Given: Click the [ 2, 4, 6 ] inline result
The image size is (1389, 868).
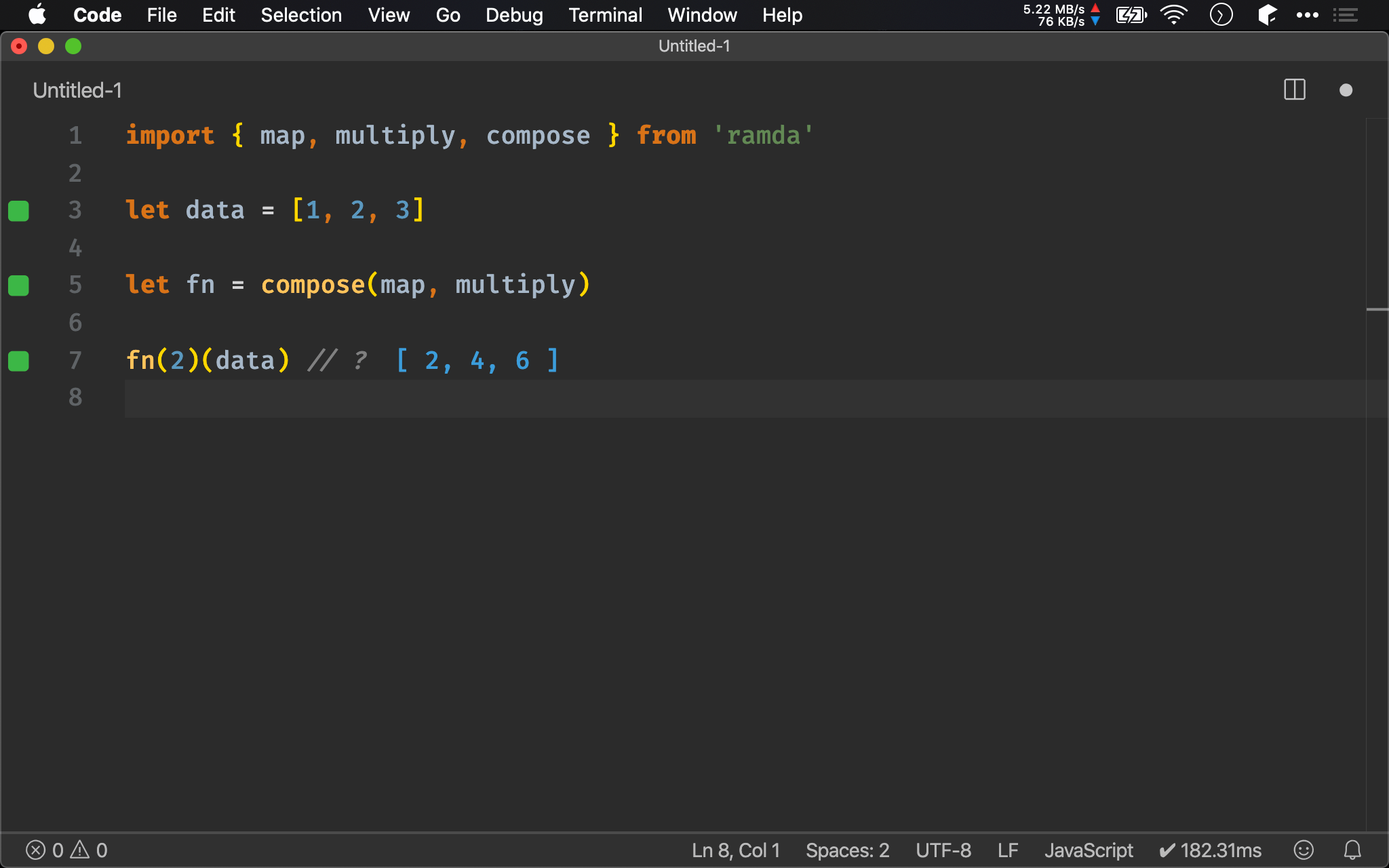Looking at the screenshot, I should [477, 360].
